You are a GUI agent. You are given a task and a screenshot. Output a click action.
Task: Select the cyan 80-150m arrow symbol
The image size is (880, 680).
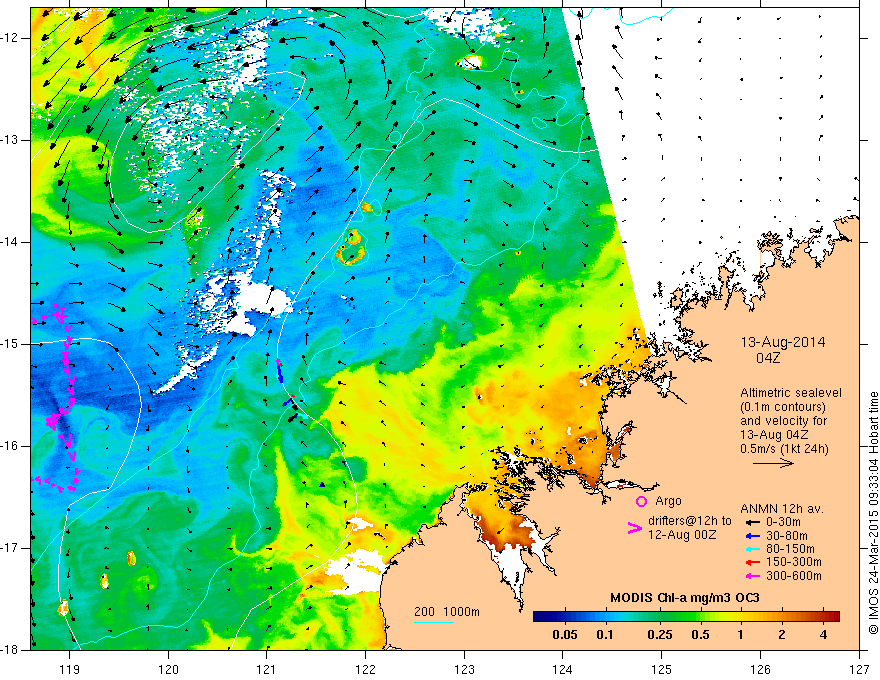pos(752,549)
